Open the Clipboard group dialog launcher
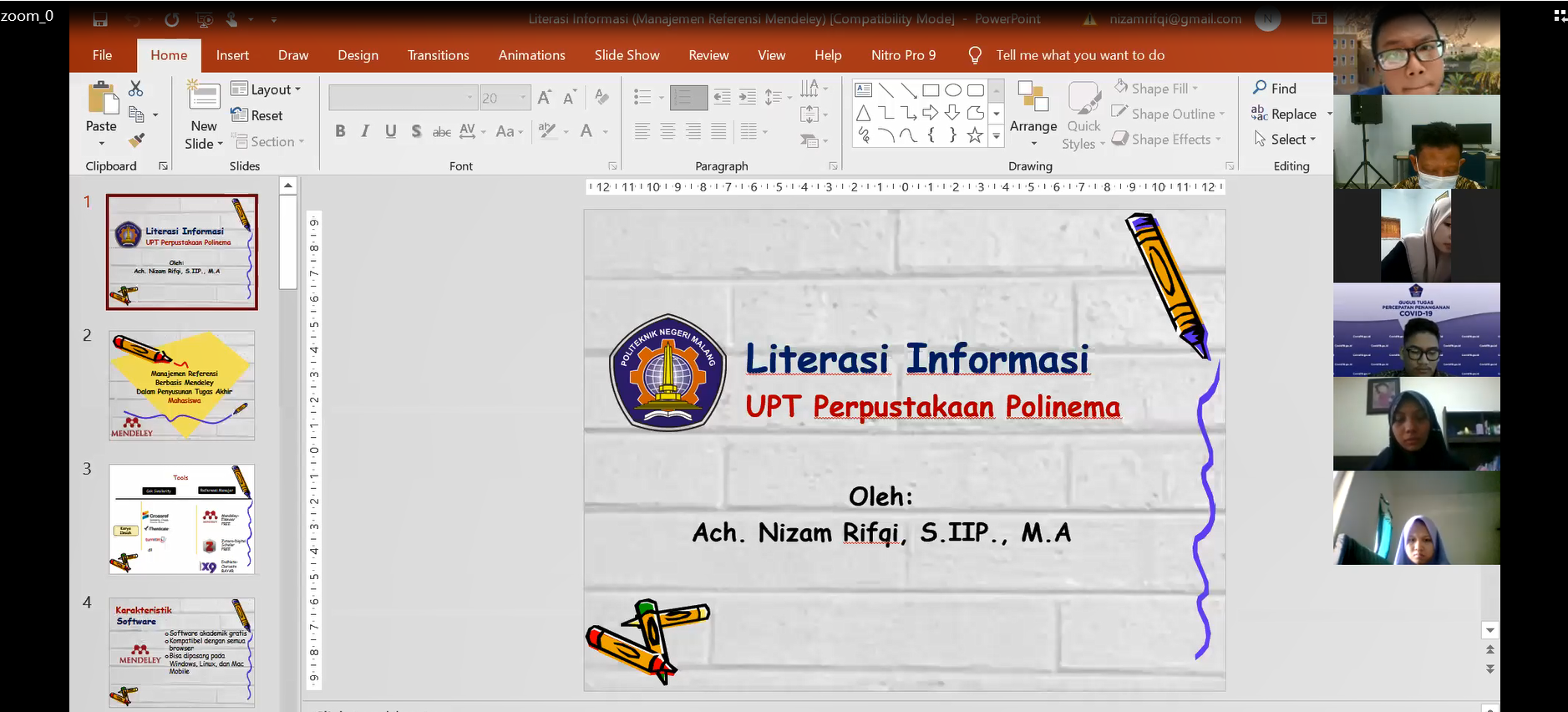Viewport: 1568px width, 712px height. point(163,166)
